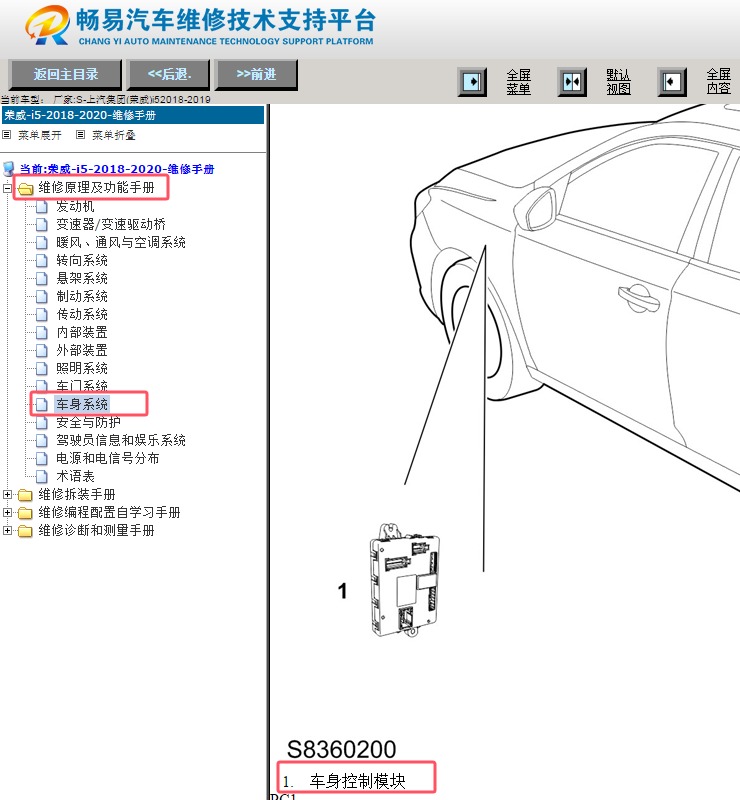Image resolution: width=740 pixels, height=800 pixels.
Task: Click the document icon beside 悬架系统
Action: (x=42, y=279)
